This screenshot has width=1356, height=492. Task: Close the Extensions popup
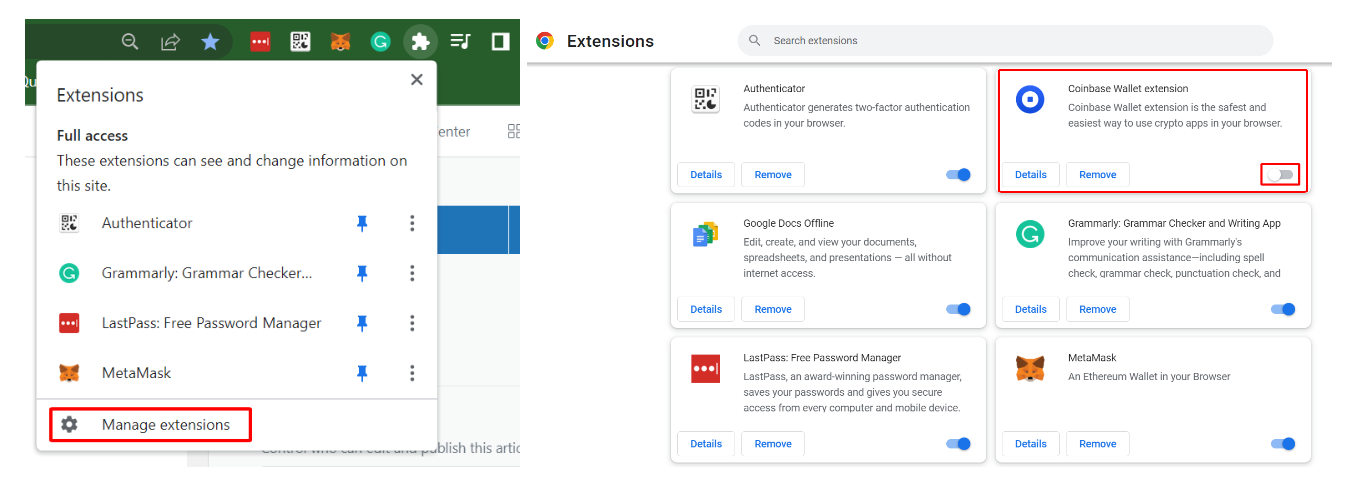416,80
